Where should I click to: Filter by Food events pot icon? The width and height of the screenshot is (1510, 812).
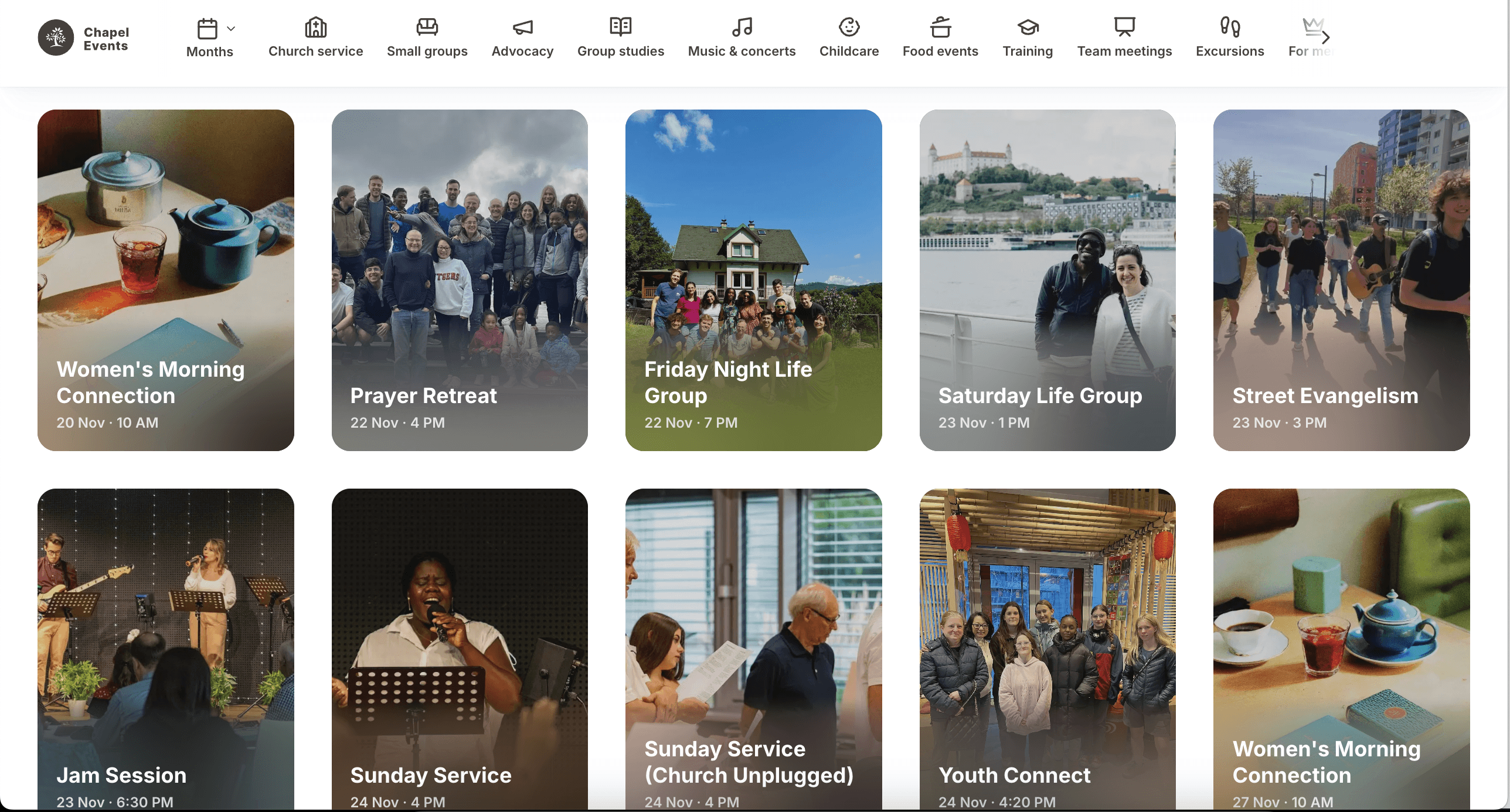tap(940, 27)
